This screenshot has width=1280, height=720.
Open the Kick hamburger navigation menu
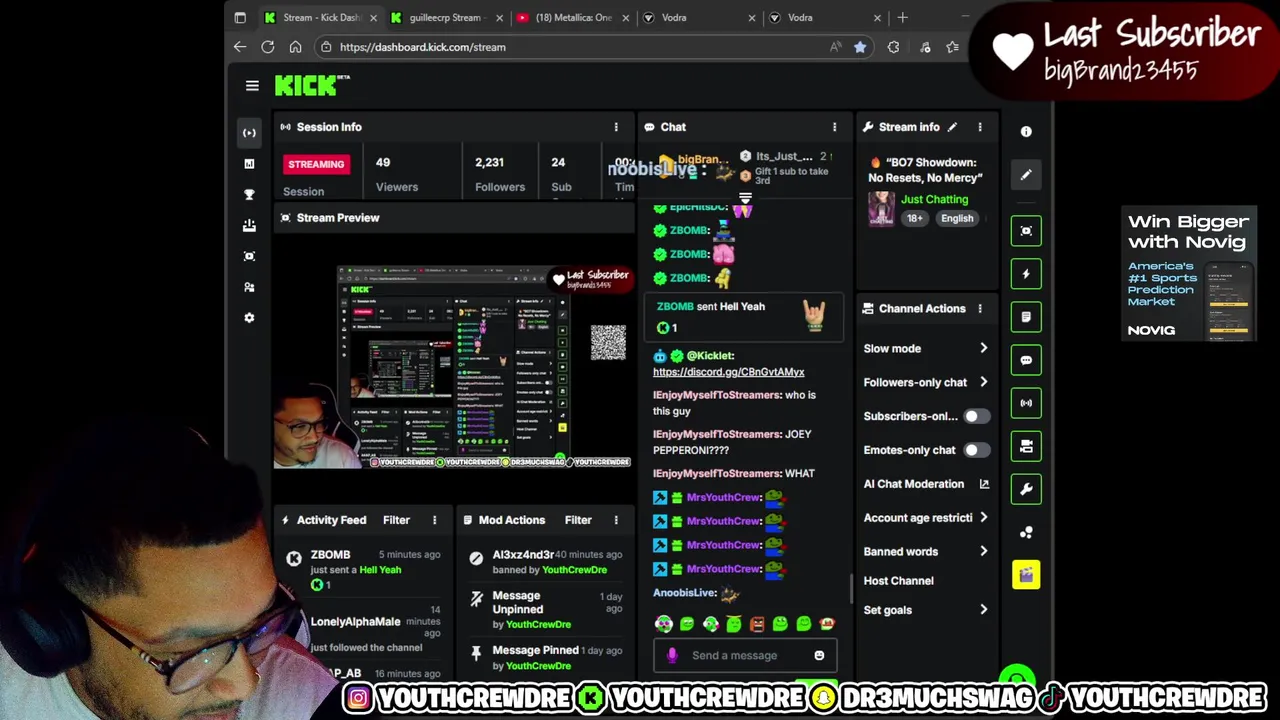coord(252,86)
